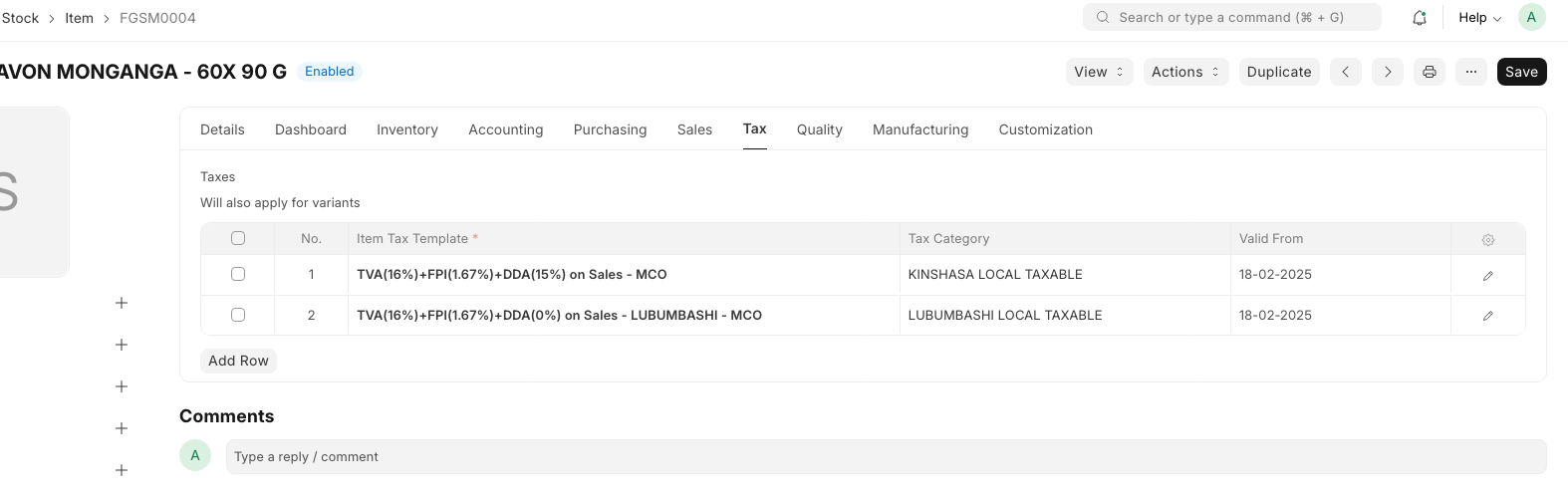The height and width of the screenshot is (501, 1568).
Task: Select all rows with header checkbox
Action: [x=237, y=238]
